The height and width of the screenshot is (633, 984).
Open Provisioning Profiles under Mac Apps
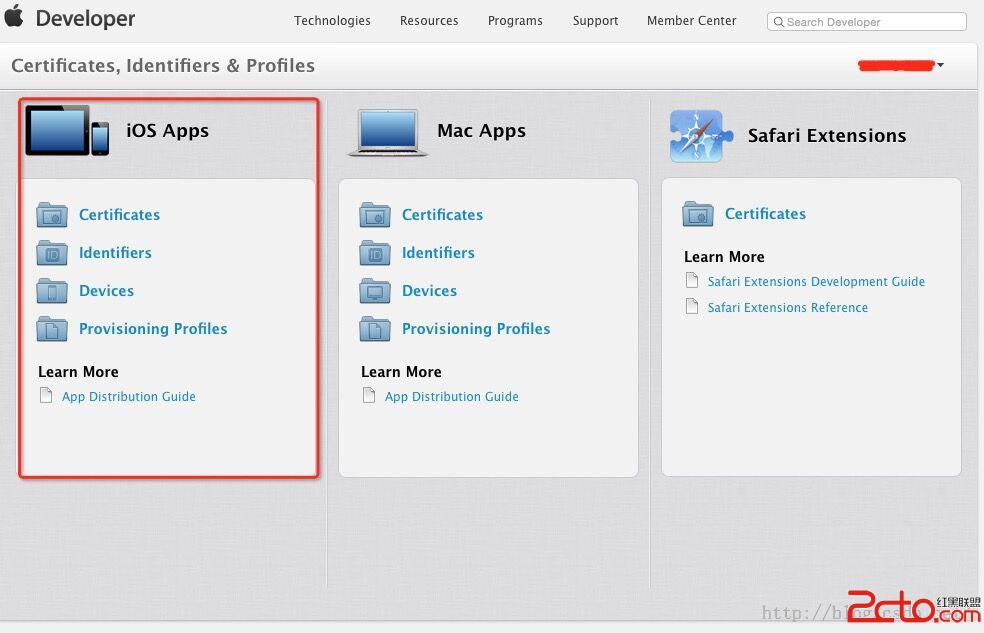pyautogui.click(x=476, y=329)
